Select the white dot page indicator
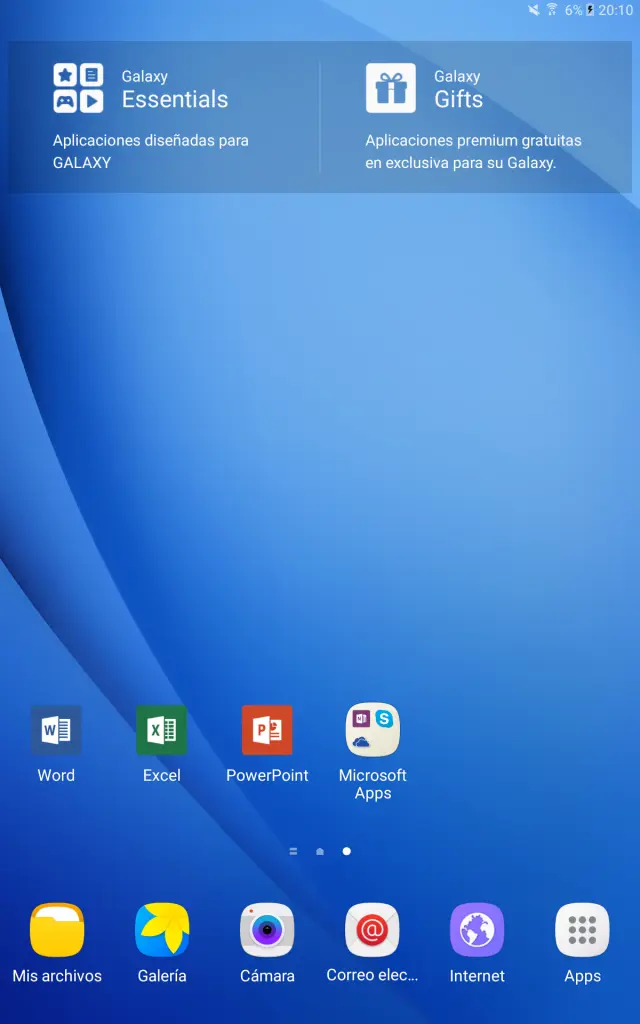Image resolution: width=640 pixels, height=1024 pixels. pyautogui.click(x=347, y=851)
